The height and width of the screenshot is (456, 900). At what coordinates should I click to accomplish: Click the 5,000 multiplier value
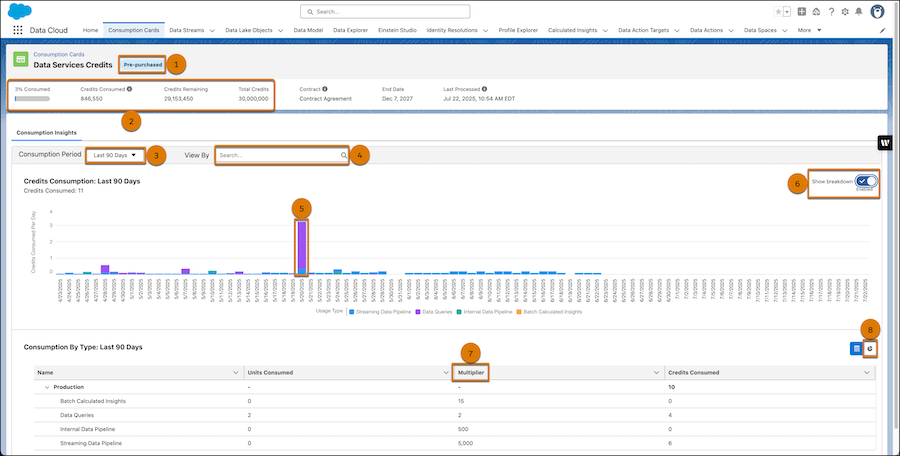465,443
